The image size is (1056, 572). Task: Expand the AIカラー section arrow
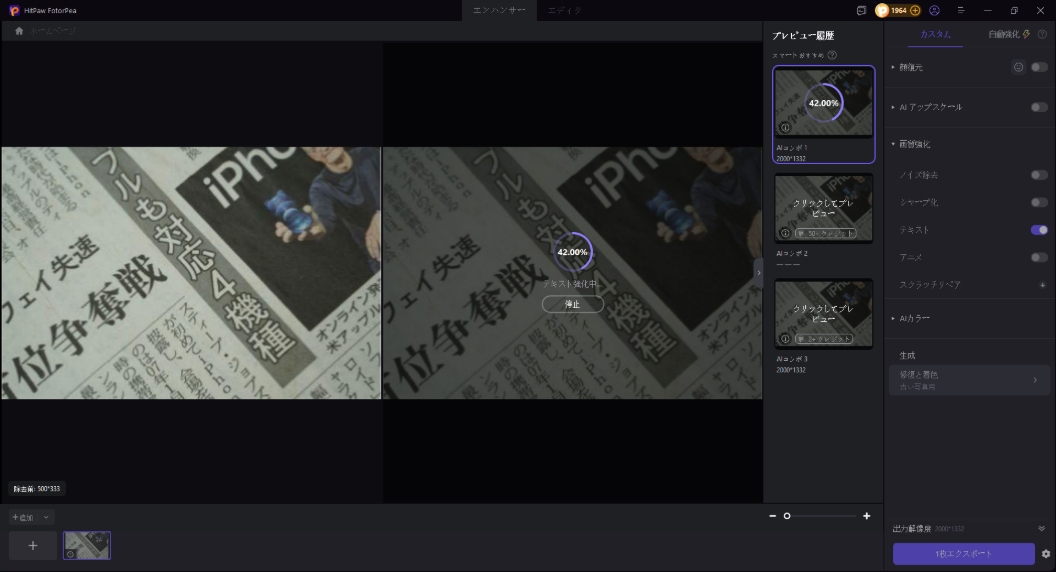(894, 318)
